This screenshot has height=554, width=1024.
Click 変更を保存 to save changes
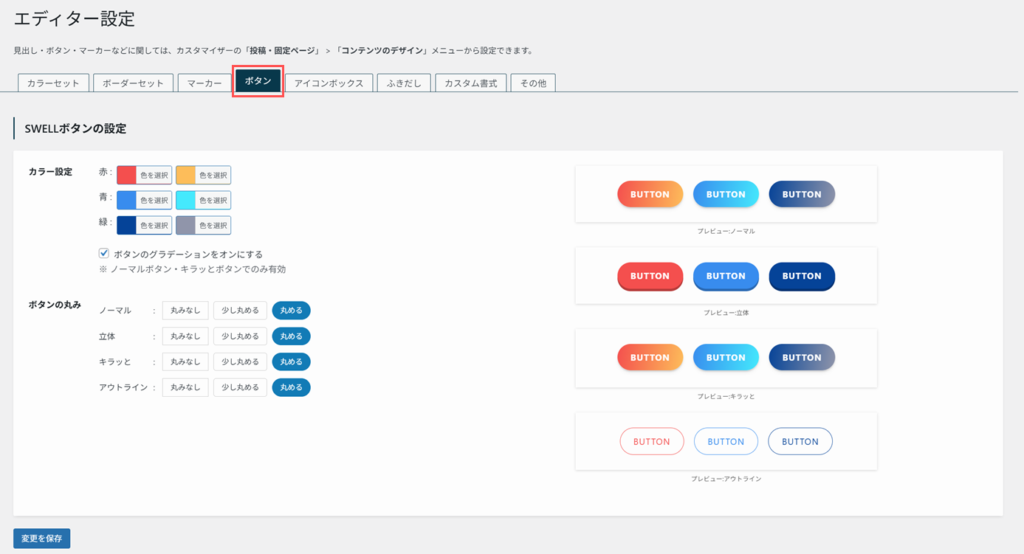click(42, 538)
